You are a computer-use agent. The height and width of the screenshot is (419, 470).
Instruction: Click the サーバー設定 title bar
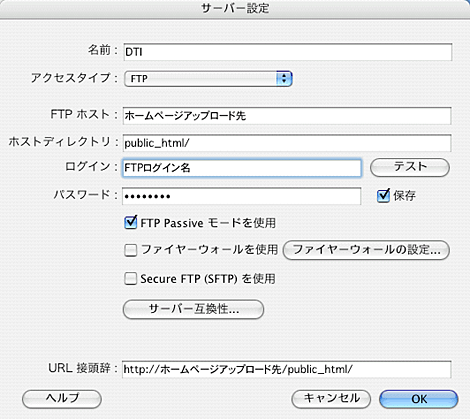[x=235, y=8]
